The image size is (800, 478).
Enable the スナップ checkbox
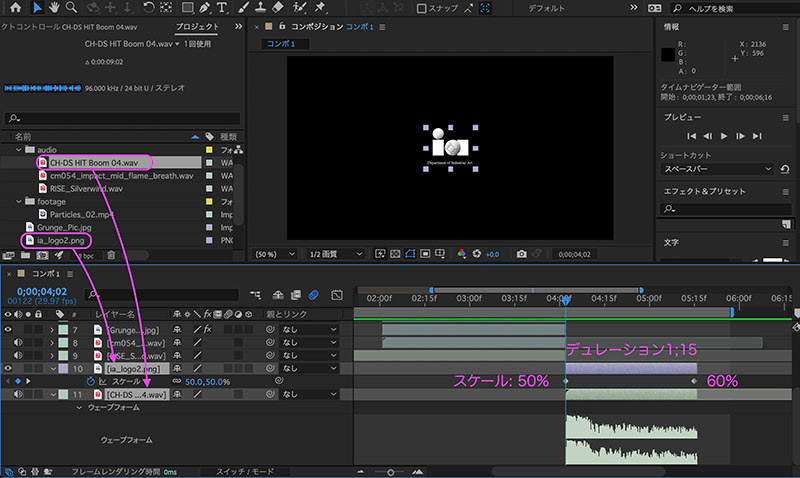point(421,8)
